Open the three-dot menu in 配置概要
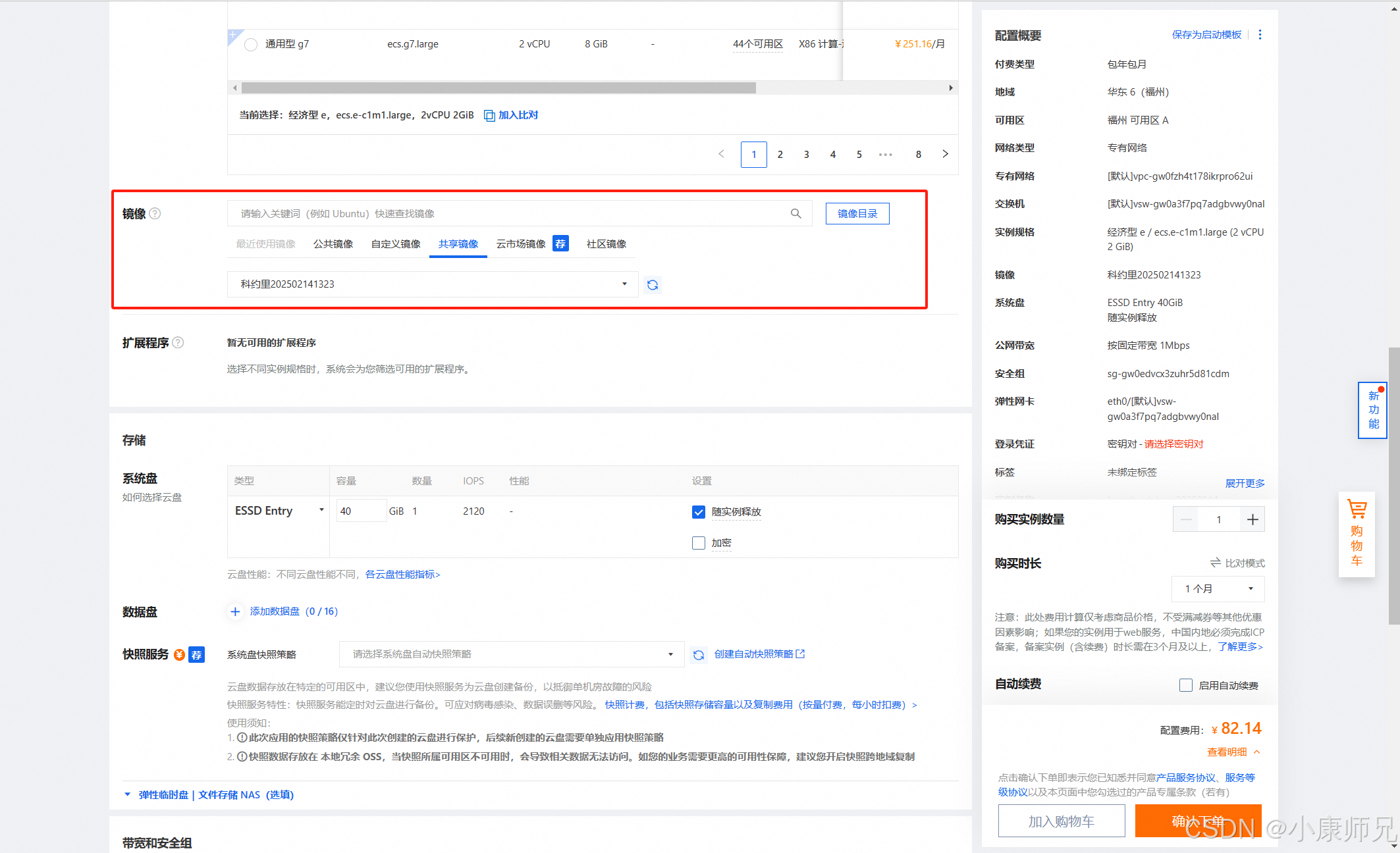This screenshot has width=1400, height=853. click(x=1260, y=35)
